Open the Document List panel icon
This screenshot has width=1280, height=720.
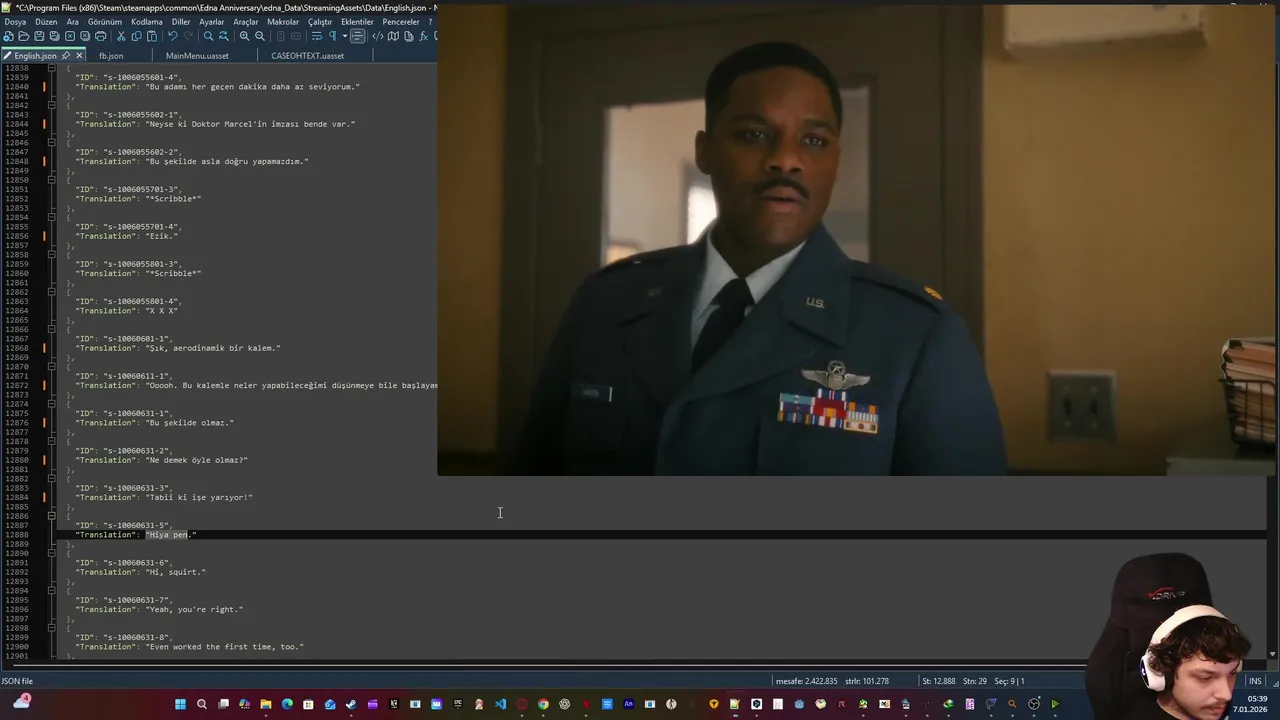pyautogui.click(x=408, y=36)
